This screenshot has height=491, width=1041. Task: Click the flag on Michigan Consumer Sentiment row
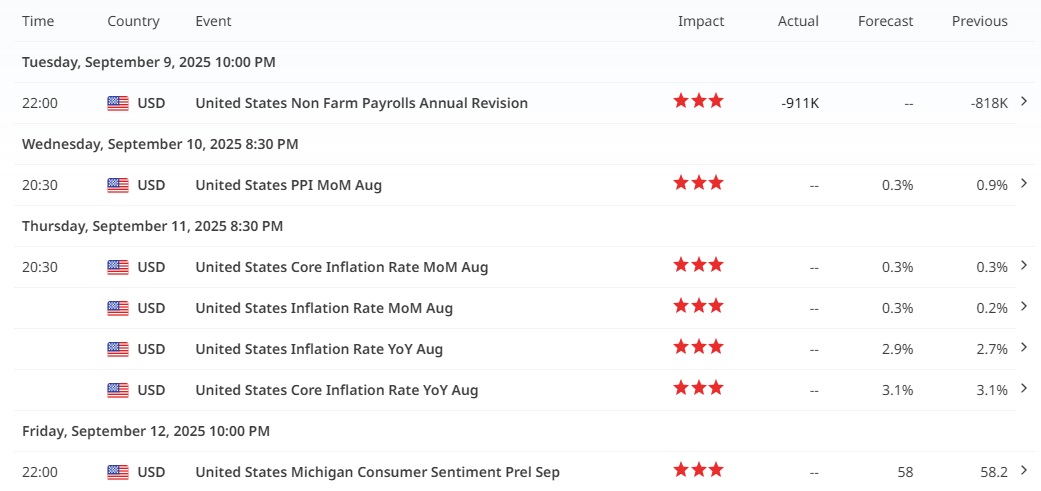point(118,472)
